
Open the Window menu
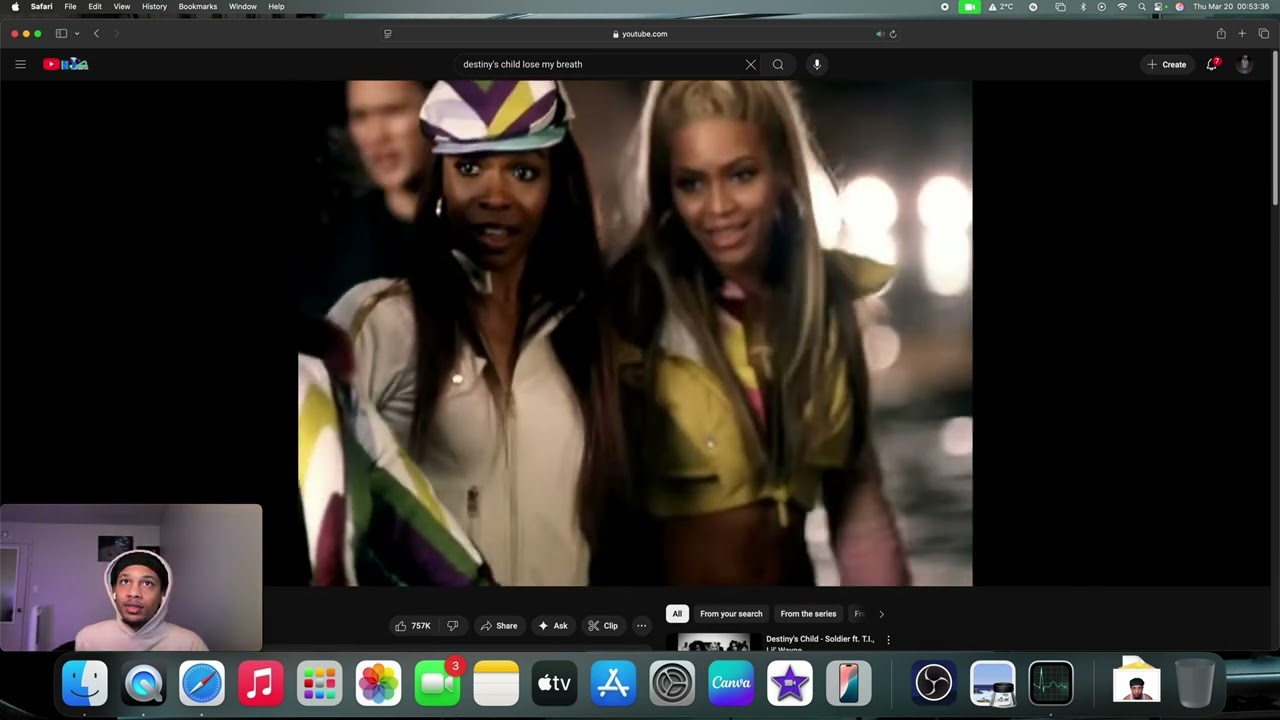[x=243, y=7]
